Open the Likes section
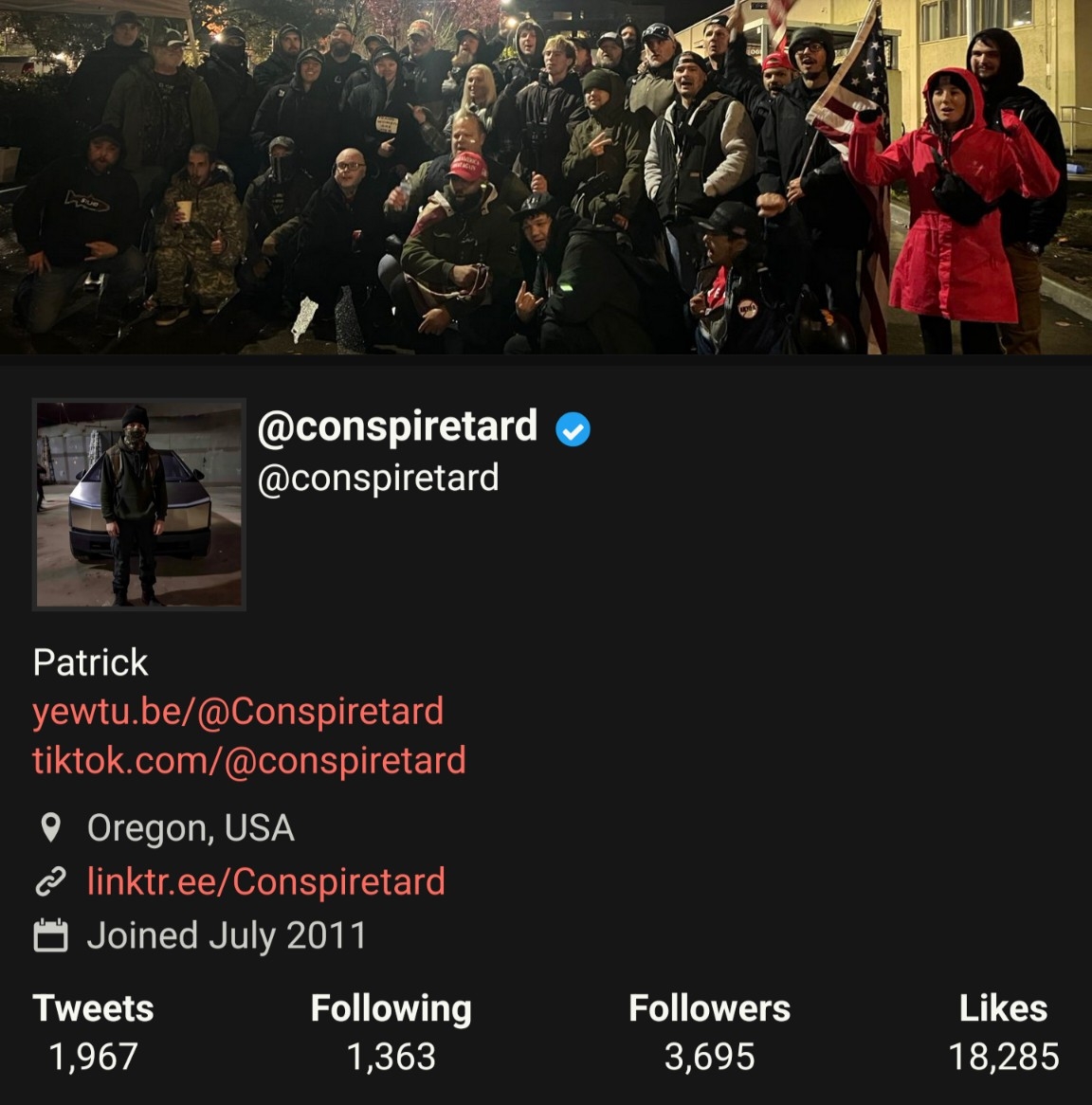This screenshot has height=1105, width=1092. pyautogui.click(x=1003, y=1032)
